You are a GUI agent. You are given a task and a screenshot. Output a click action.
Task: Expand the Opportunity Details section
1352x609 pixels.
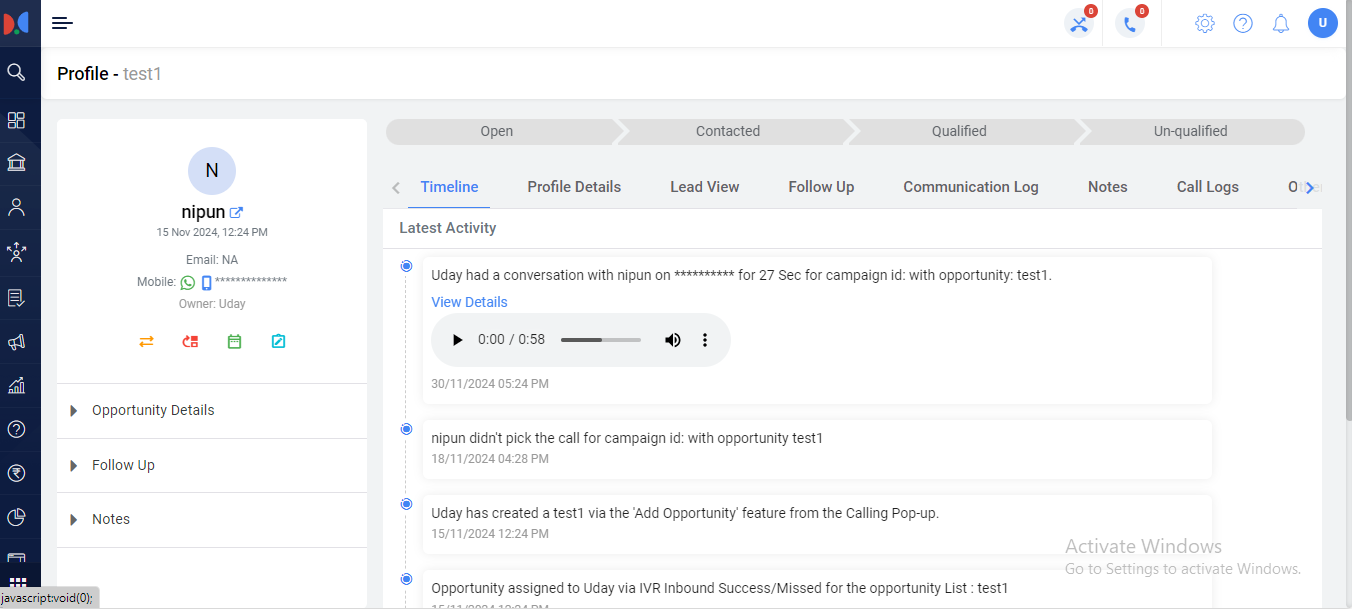[x=152, y=410]
